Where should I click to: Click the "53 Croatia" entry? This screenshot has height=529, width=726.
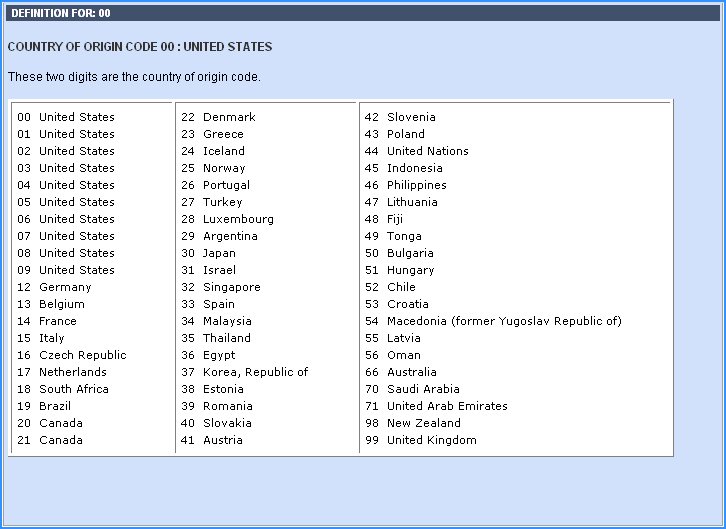coord(397,304)
